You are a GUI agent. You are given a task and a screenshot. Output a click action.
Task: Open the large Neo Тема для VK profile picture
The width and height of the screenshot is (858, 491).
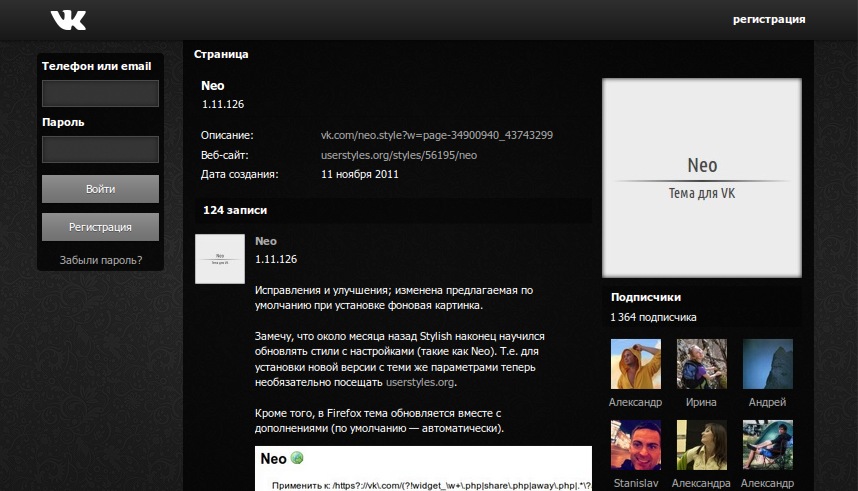(x=702, y=178)
